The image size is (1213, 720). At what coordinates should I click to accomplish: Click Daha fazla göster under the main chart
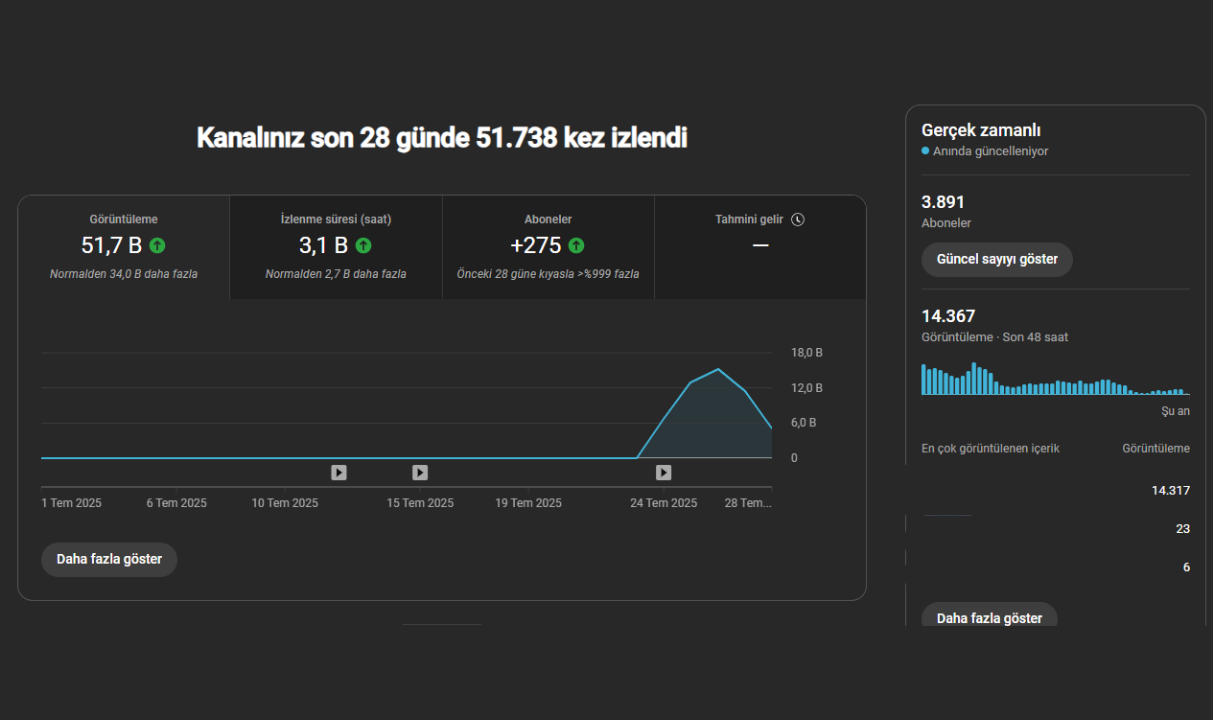[109, 559]
